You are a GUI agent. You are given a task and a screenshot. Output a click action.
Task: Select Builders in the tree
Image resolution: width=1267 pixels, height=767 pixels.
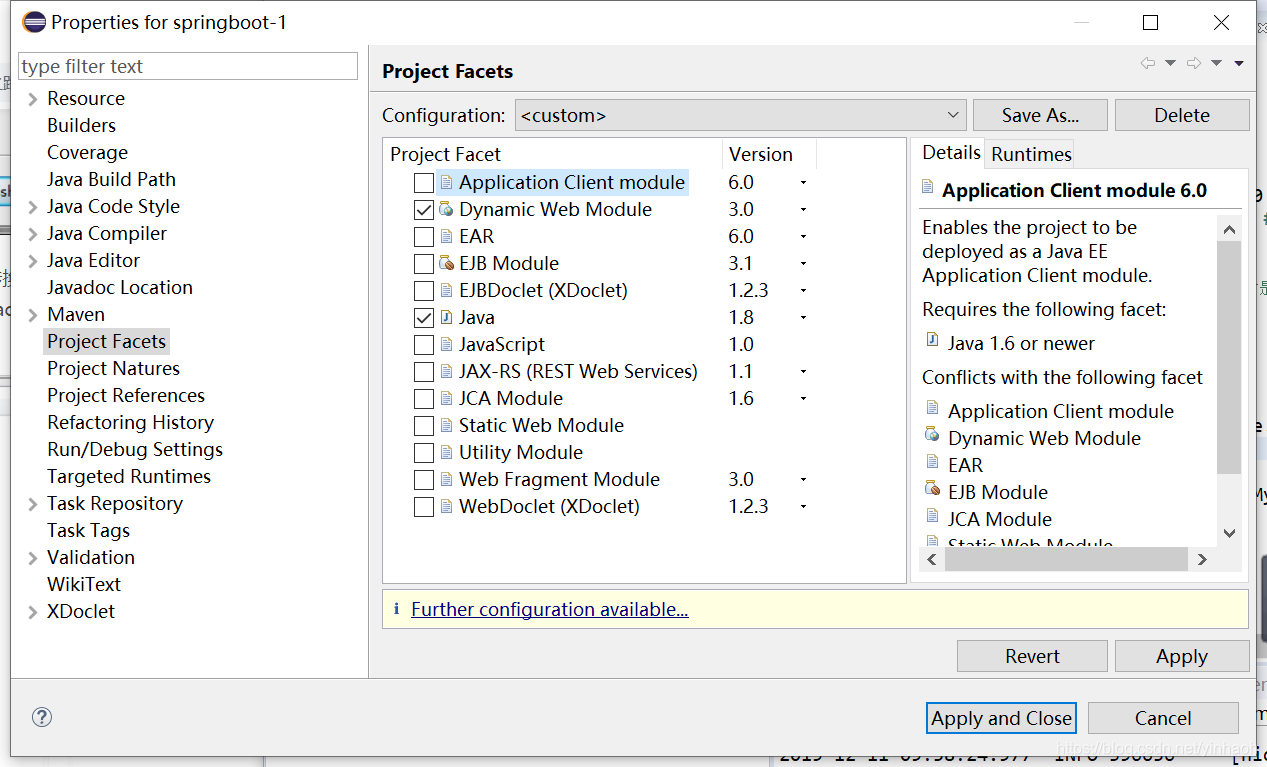[x=81, y=125]
